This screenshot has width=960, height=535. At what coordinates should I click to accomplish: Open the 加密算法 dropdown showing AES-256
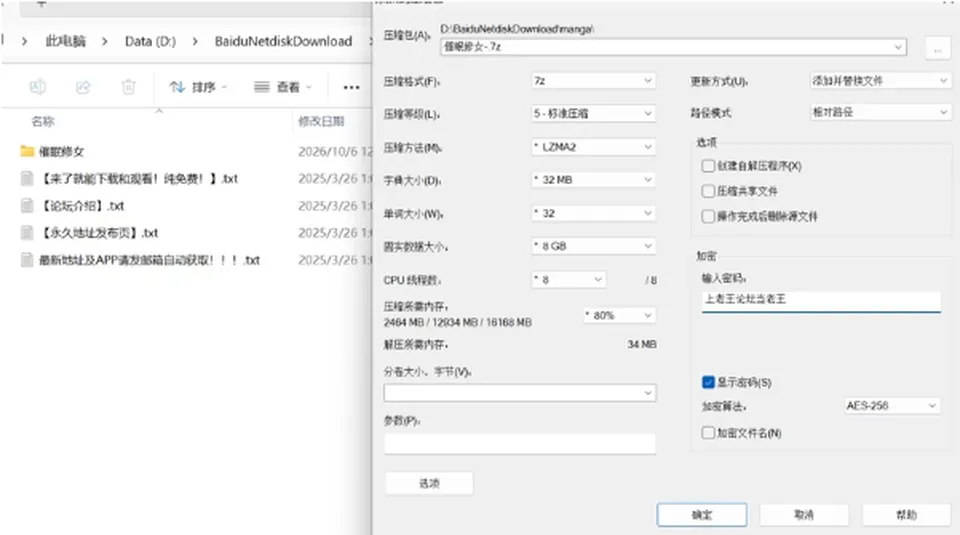tap(891, 405)
